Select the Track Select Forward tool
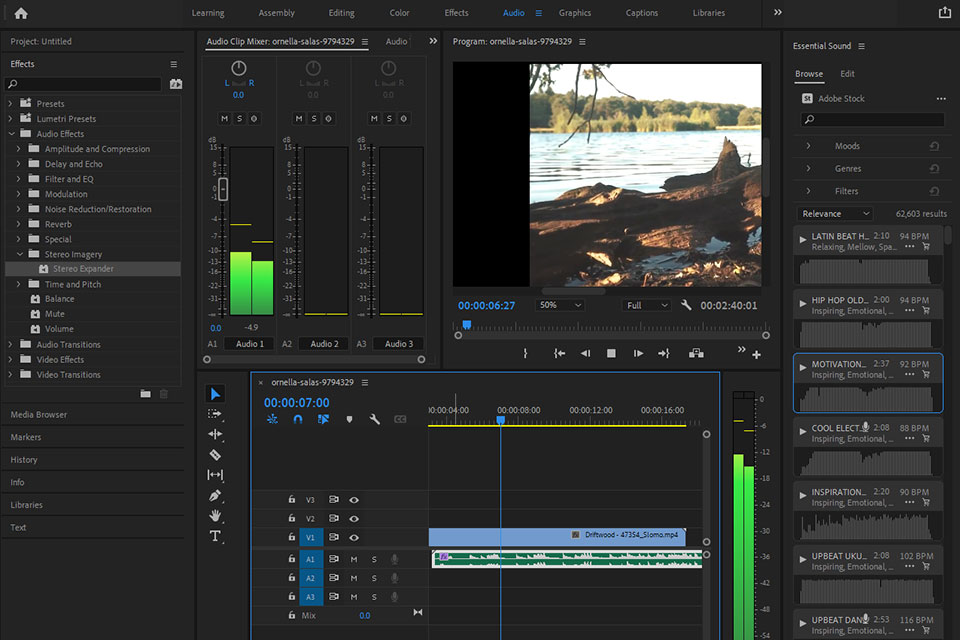The height and width of the screenshot is (640, 960). tap(215, 414)
